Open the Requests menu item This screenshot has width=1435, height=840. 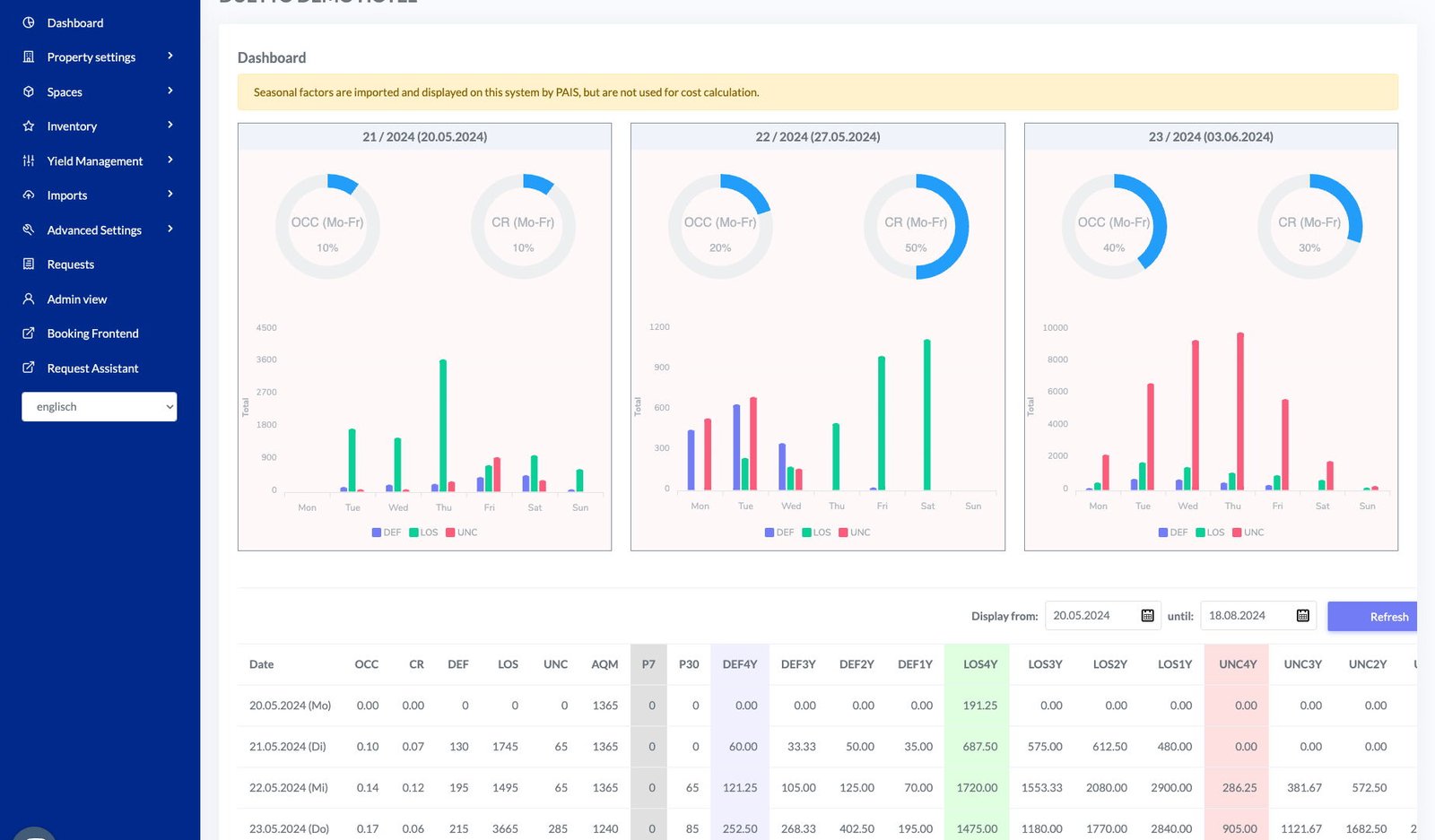click(71, 264)
